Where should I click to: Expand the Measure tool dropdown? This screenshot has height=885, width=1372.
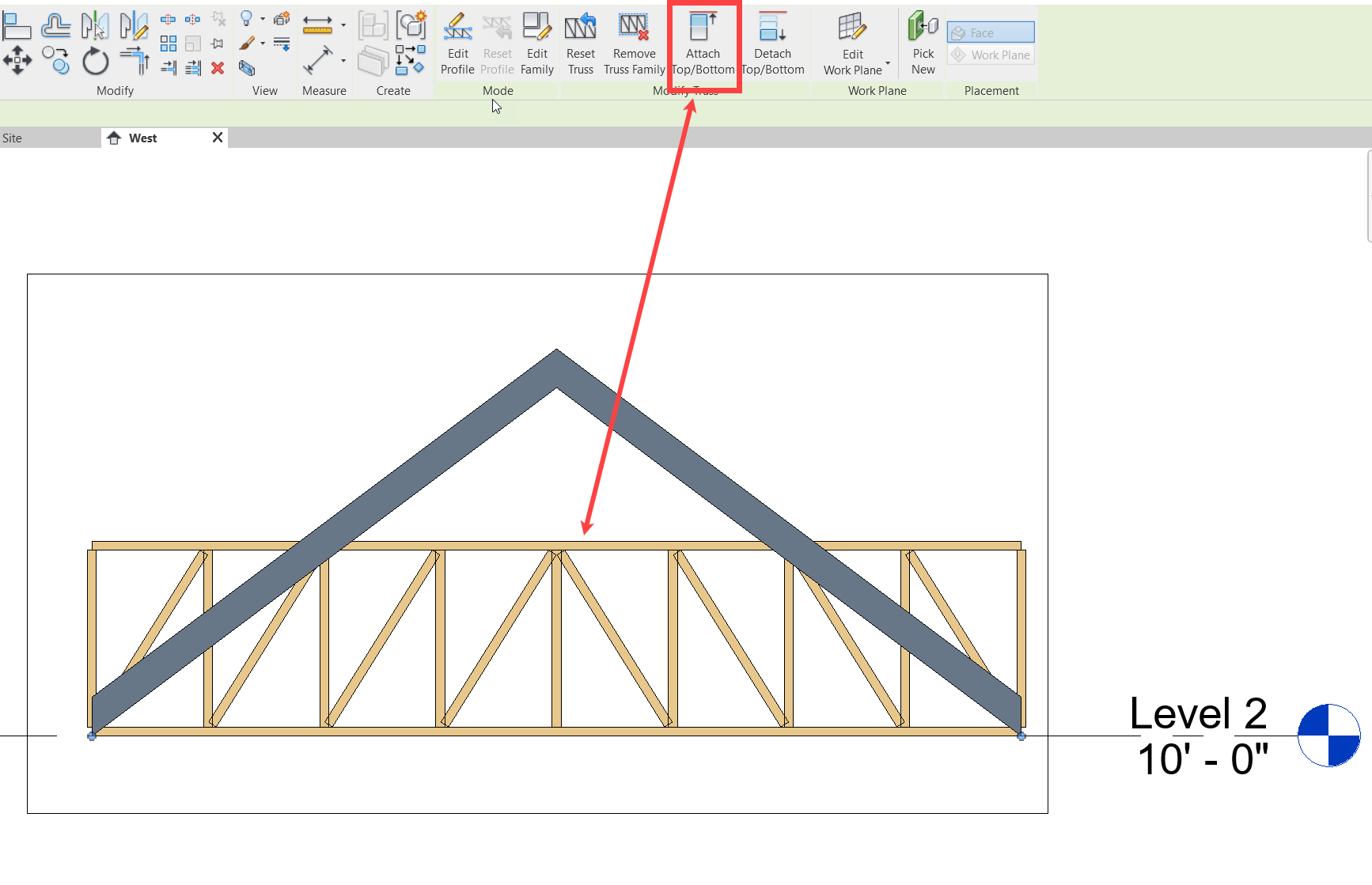[x=343, y=61]
